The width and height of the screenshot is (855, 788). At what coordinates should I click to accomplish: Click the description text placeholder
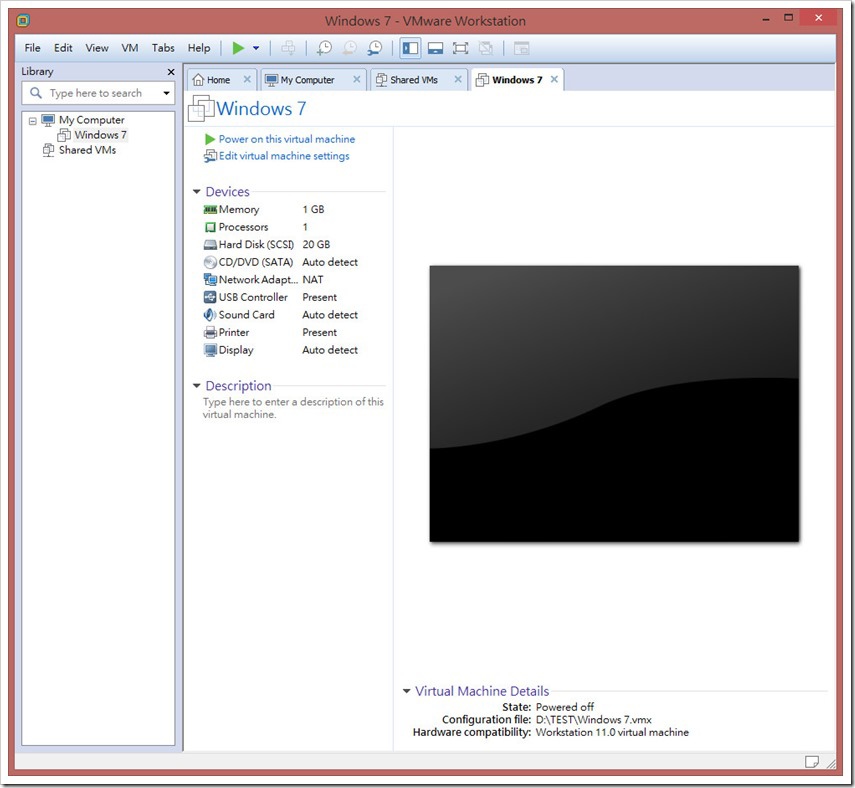pyautogui.click(x=293, y=408)
